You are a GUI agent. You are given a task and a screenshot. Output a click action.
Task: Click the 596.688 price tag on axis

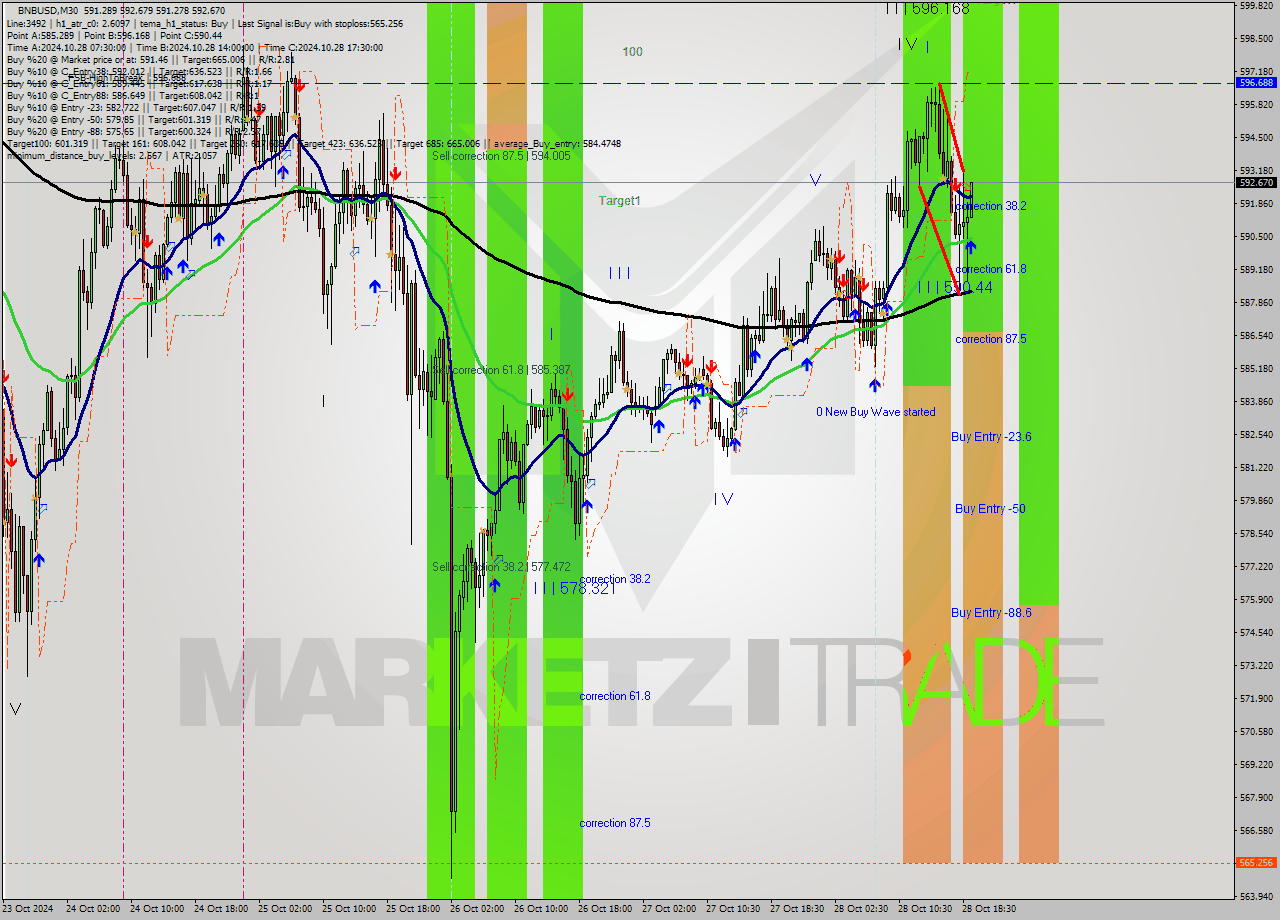(x=1256, y=83)
